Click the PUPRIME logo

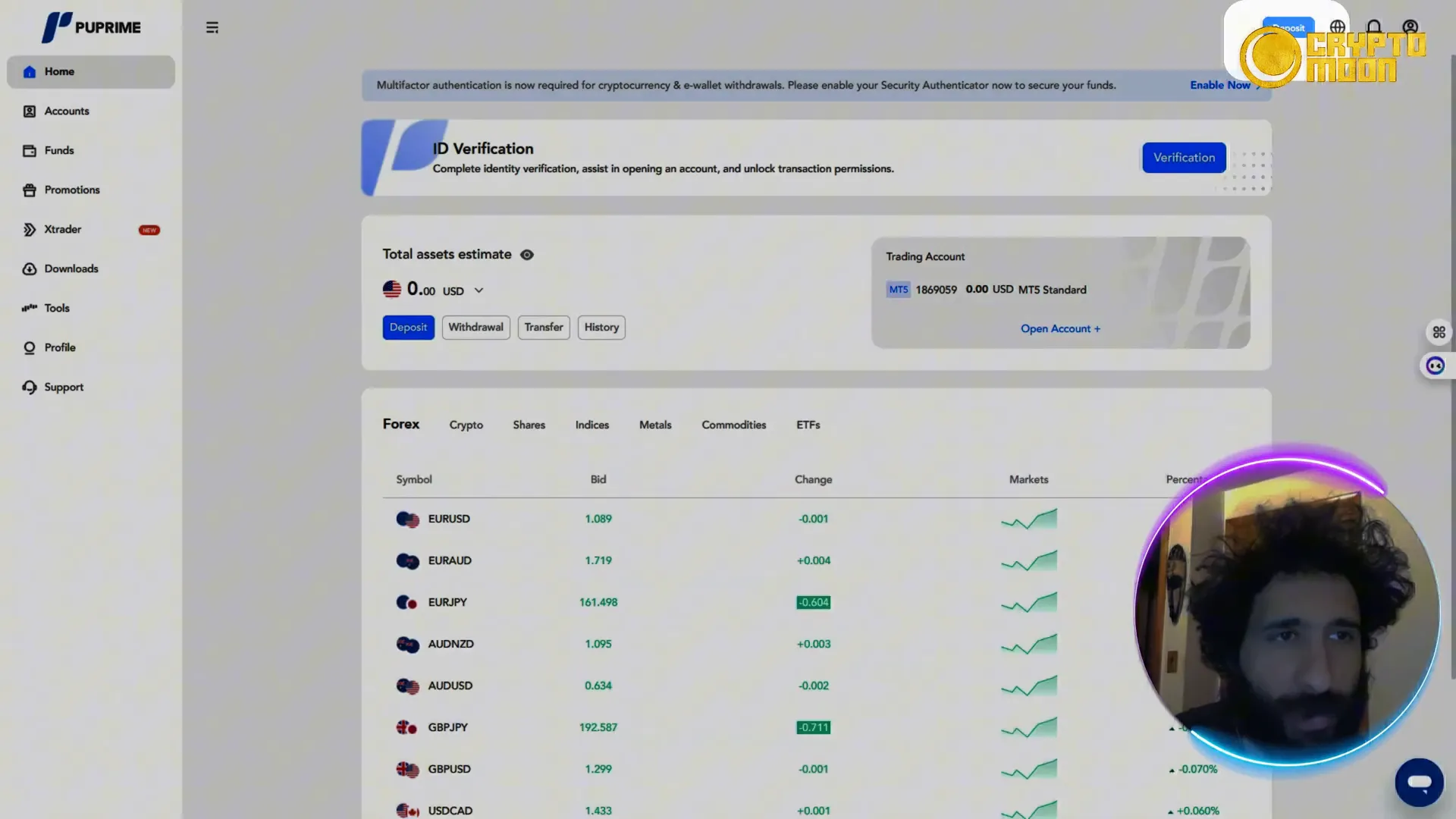tap(91, 27)
